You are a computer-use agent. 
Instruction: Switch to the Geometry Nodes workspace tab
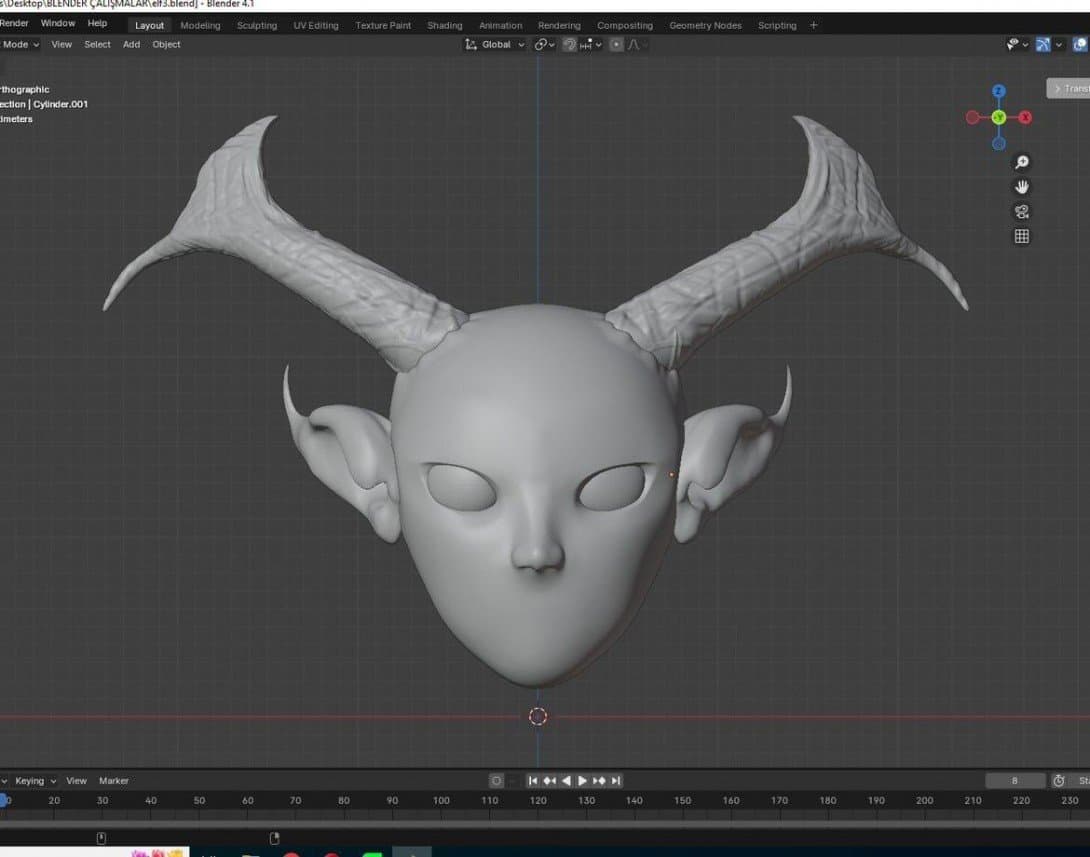coord(705,25)
